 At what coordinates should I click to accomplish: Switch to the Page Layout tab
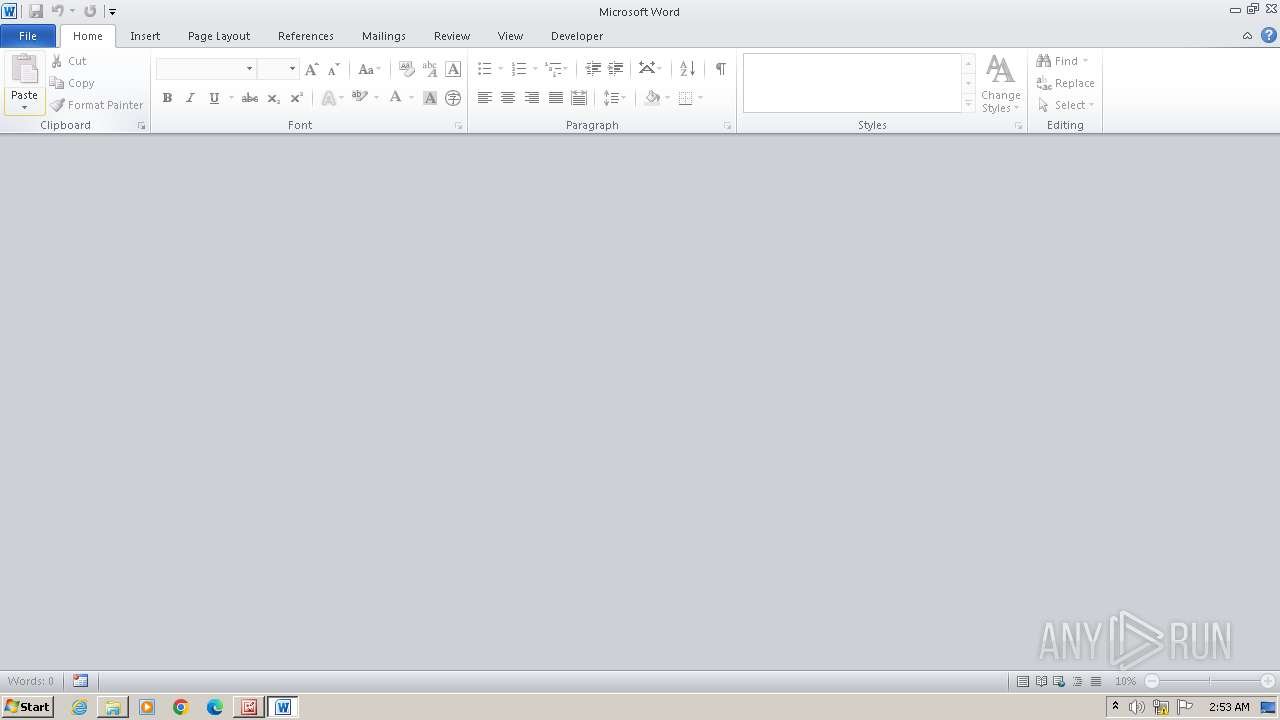pyautogui.click(x=219, y=36)
